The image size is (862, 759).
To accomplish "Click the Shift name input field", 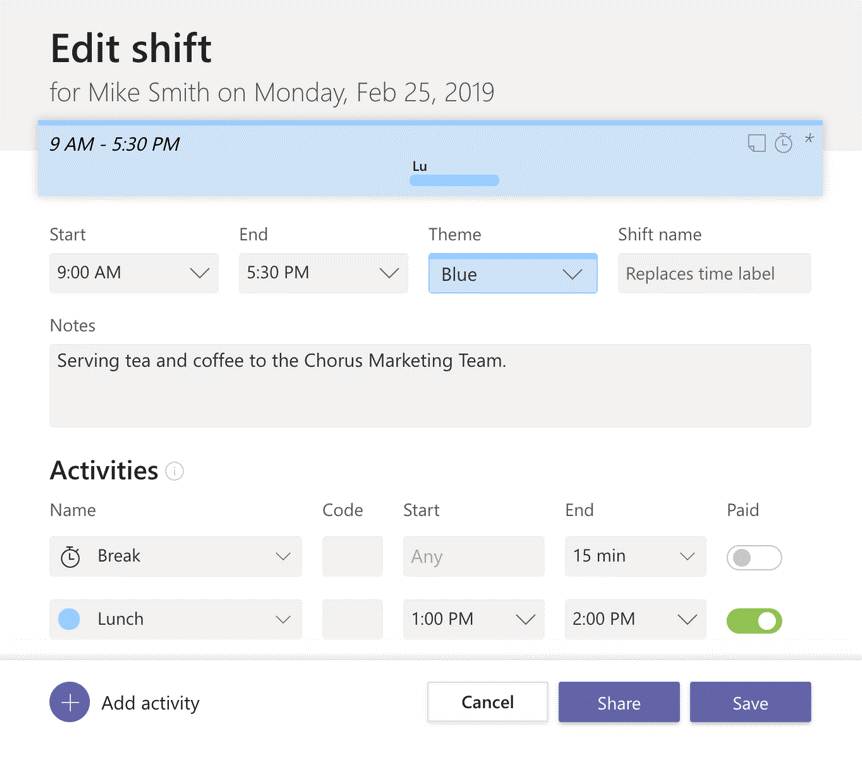I will [x=714, y=274].
